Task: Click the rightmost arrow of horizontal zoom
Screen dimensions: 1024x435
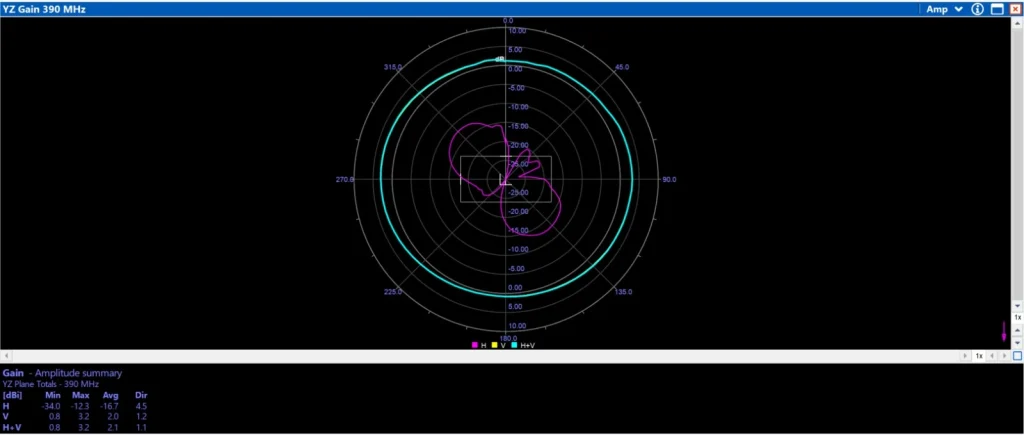Action: pos(1004,356)
